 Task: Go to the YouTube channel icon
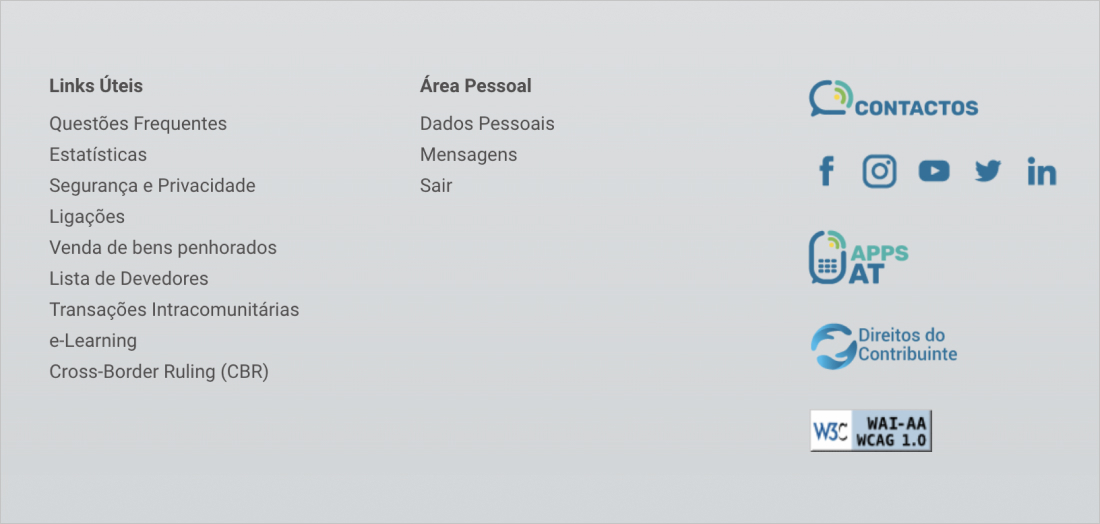point(933,171)
